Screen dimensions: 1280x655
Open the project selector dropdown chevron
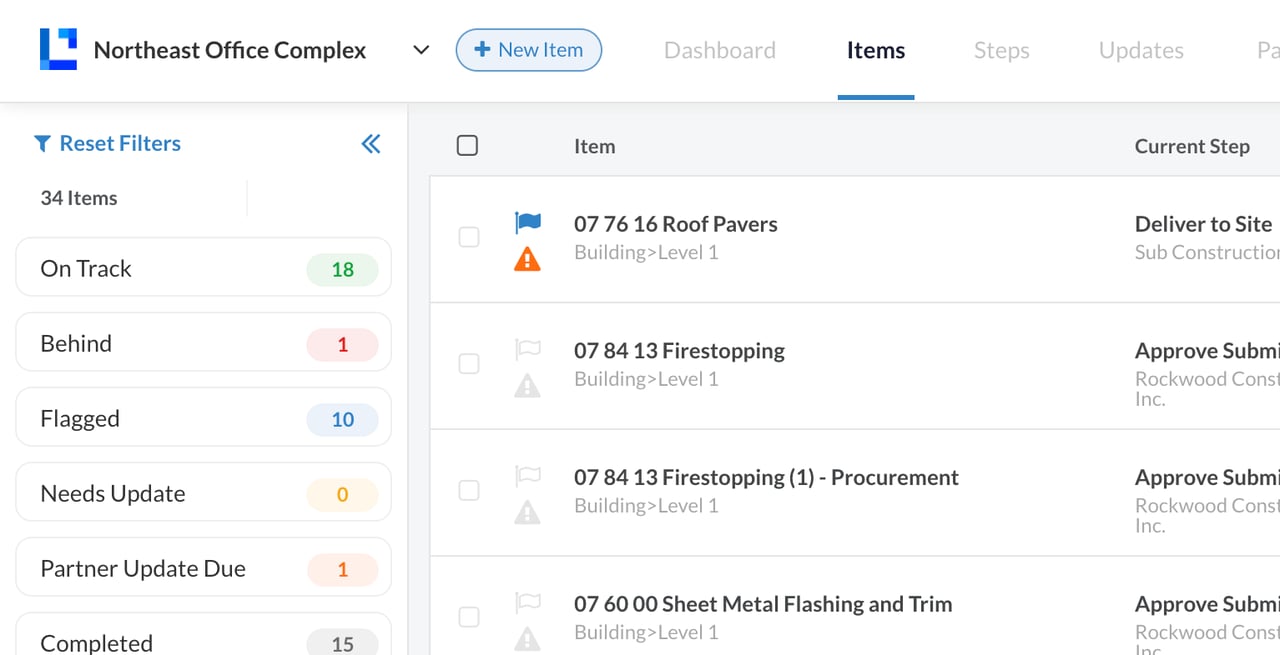pos(421,50)
